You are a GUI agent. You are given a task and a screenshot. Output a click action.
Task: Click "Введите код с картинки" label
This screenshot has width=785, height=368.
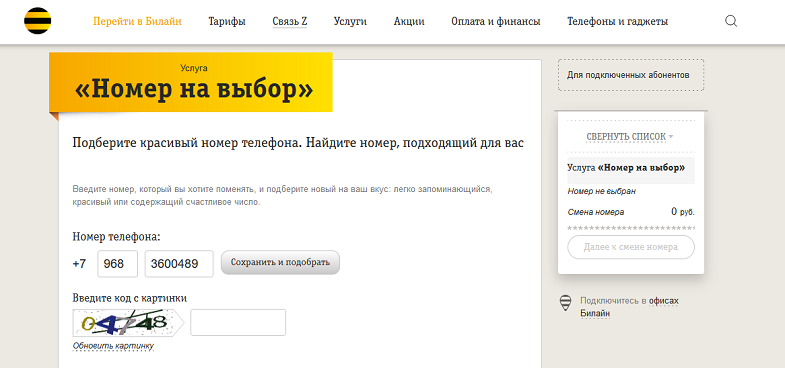pos(130,298)
